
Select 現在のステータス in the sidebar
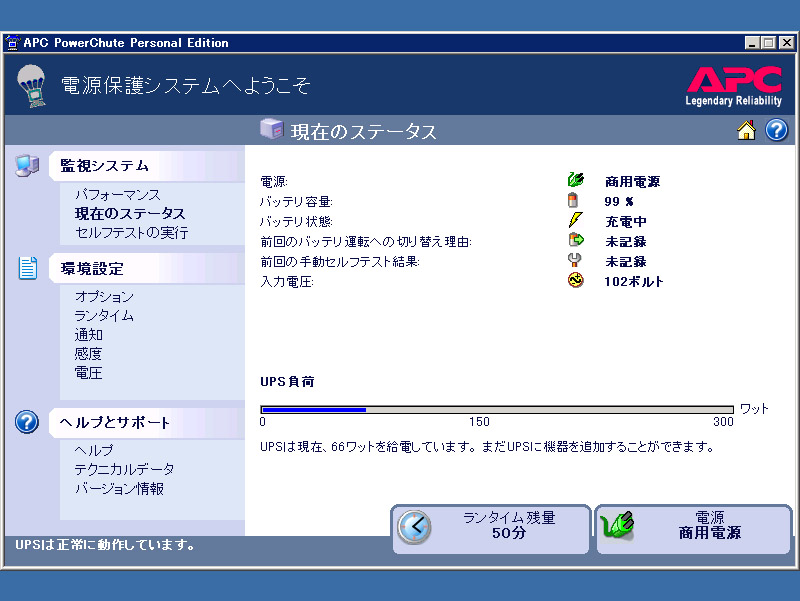130,213
